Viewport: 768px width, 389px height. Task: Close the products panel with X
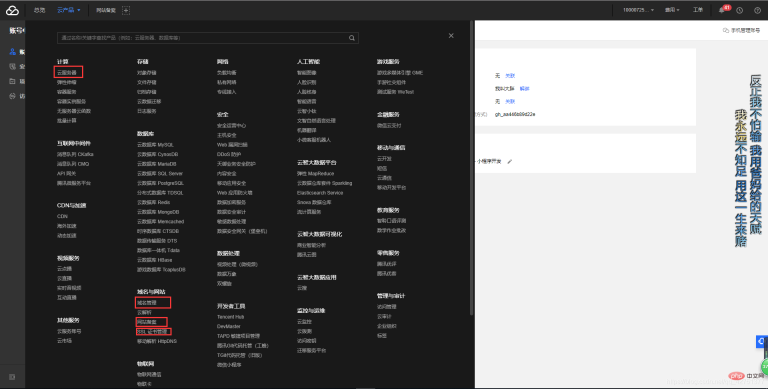tap(451, 36)
